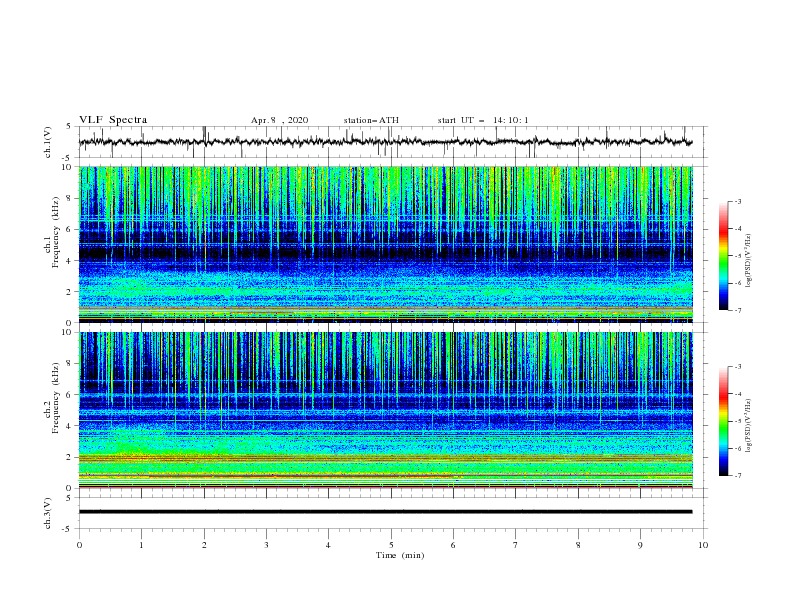This screenshot has height=612, width=792.
Task: Click the ch.1 PSD color scale bar
Action: click(x=723, y=256)
